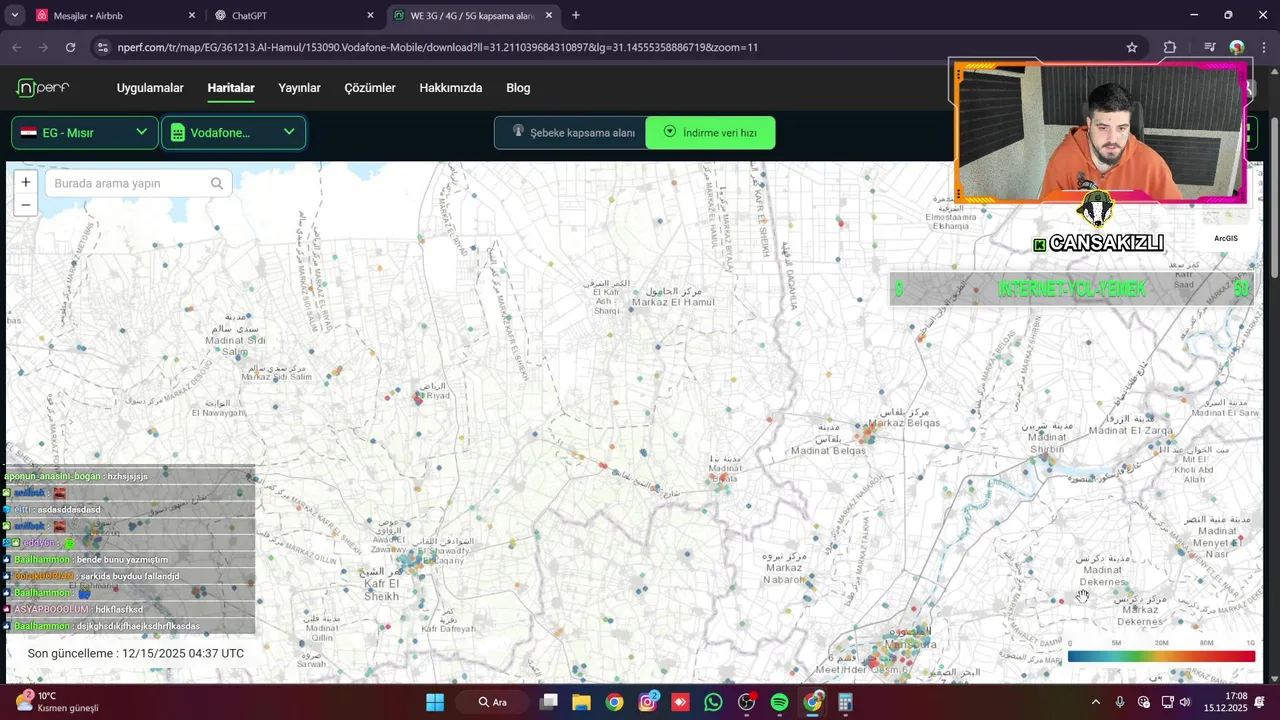Open volume control in system tray
Screen dimensions: 1280x720
click(1185, 702)
